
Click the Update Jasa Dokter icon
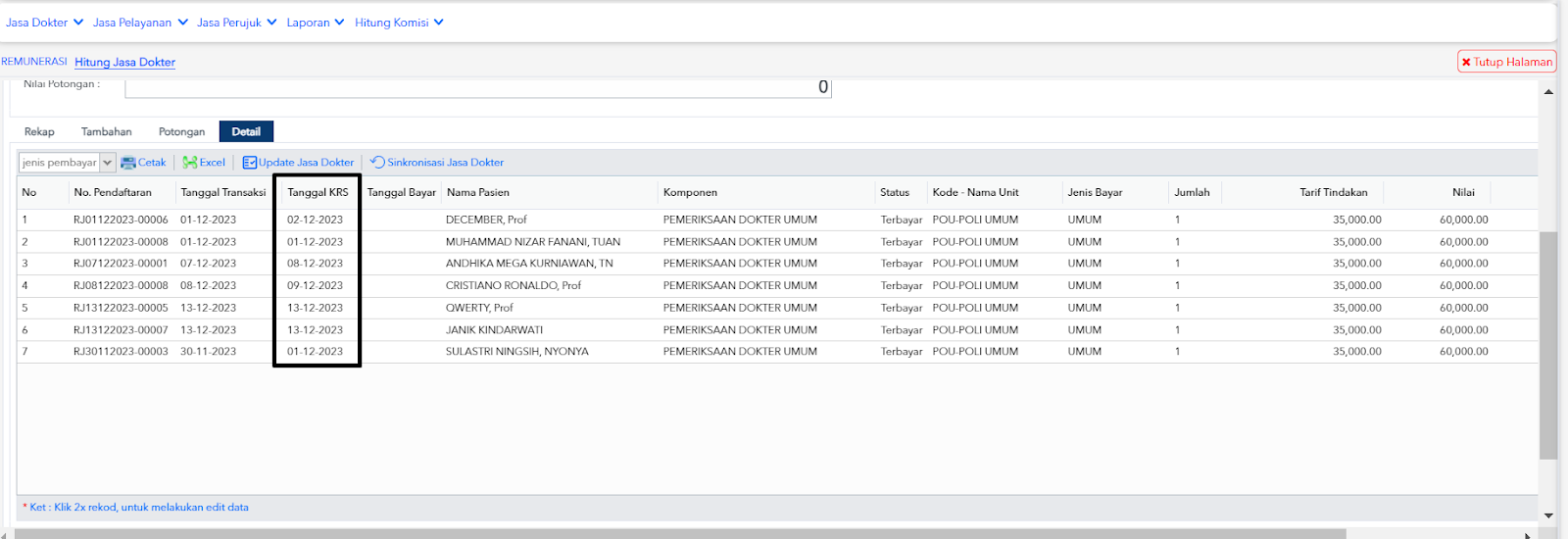point(250,163)
